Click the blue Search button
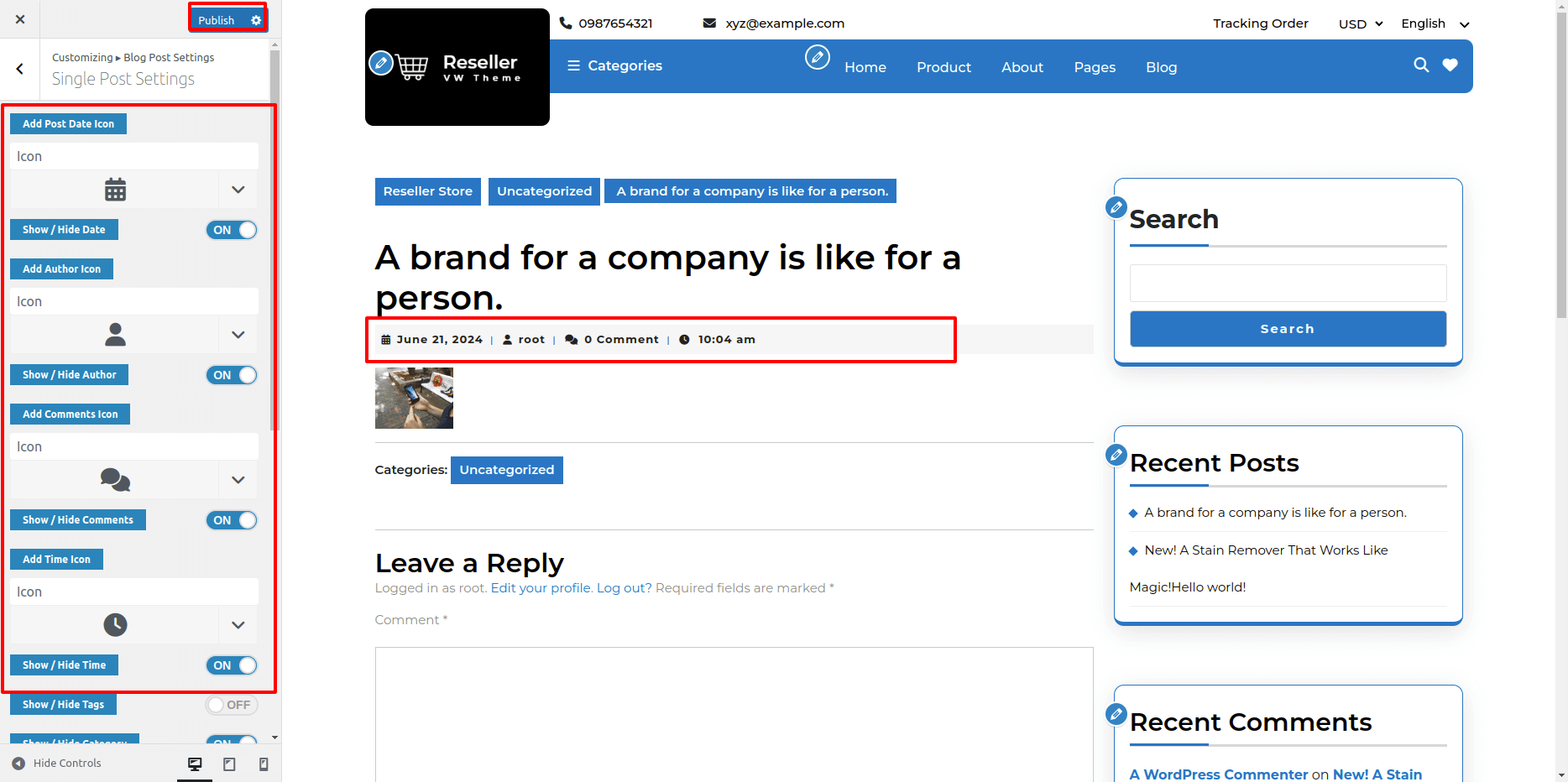This screenshot has height=782, width=1568. [1287, 329]
